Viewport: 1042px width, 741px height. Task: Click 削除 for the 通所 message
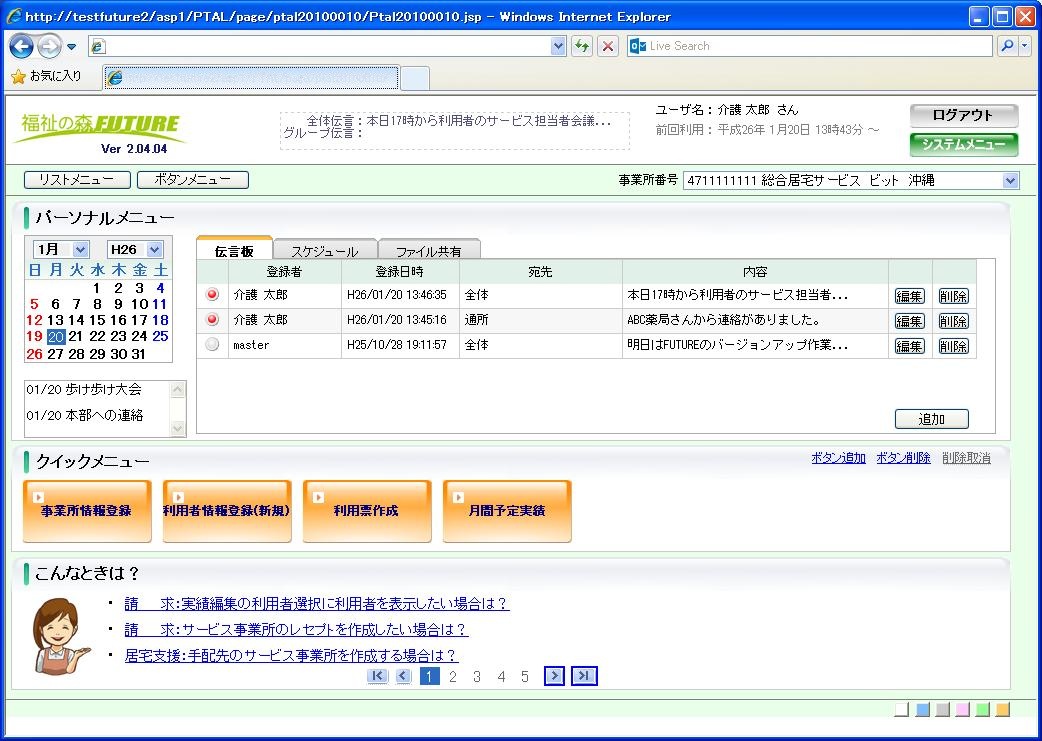[953, 320]
